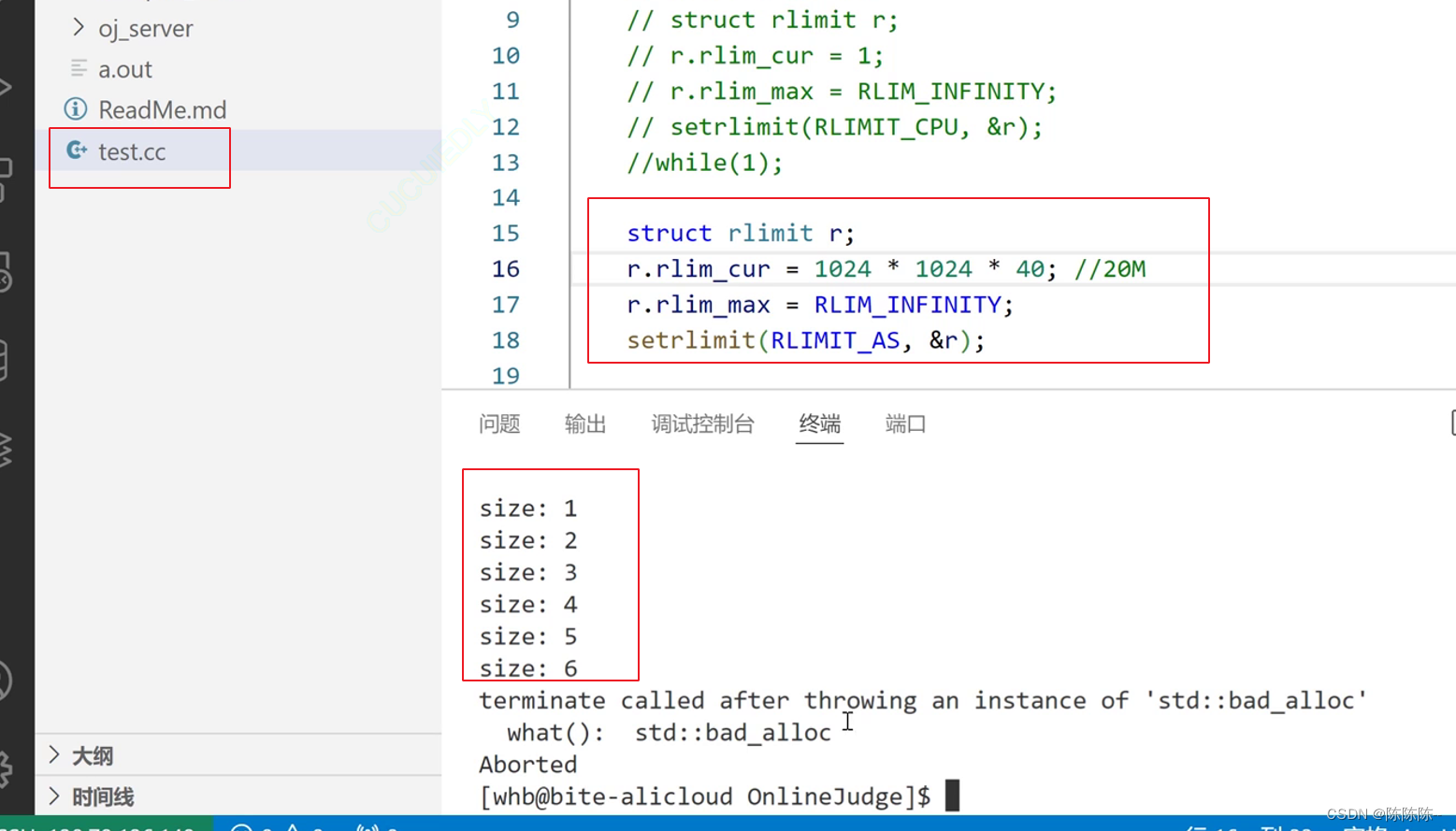Click the 'Aborted' terminal line
The width and height of the screenshot is (1456, 831).
pyautogui.click(x=528, y=765)
